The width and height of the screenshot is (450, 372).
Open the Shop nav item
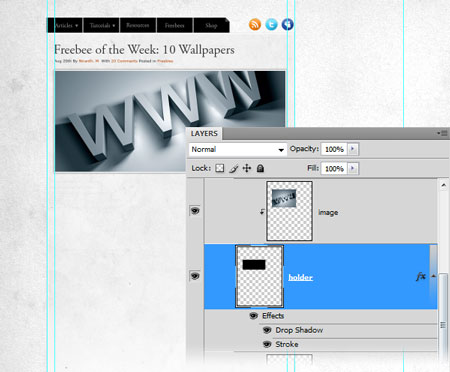click(211, 25)
